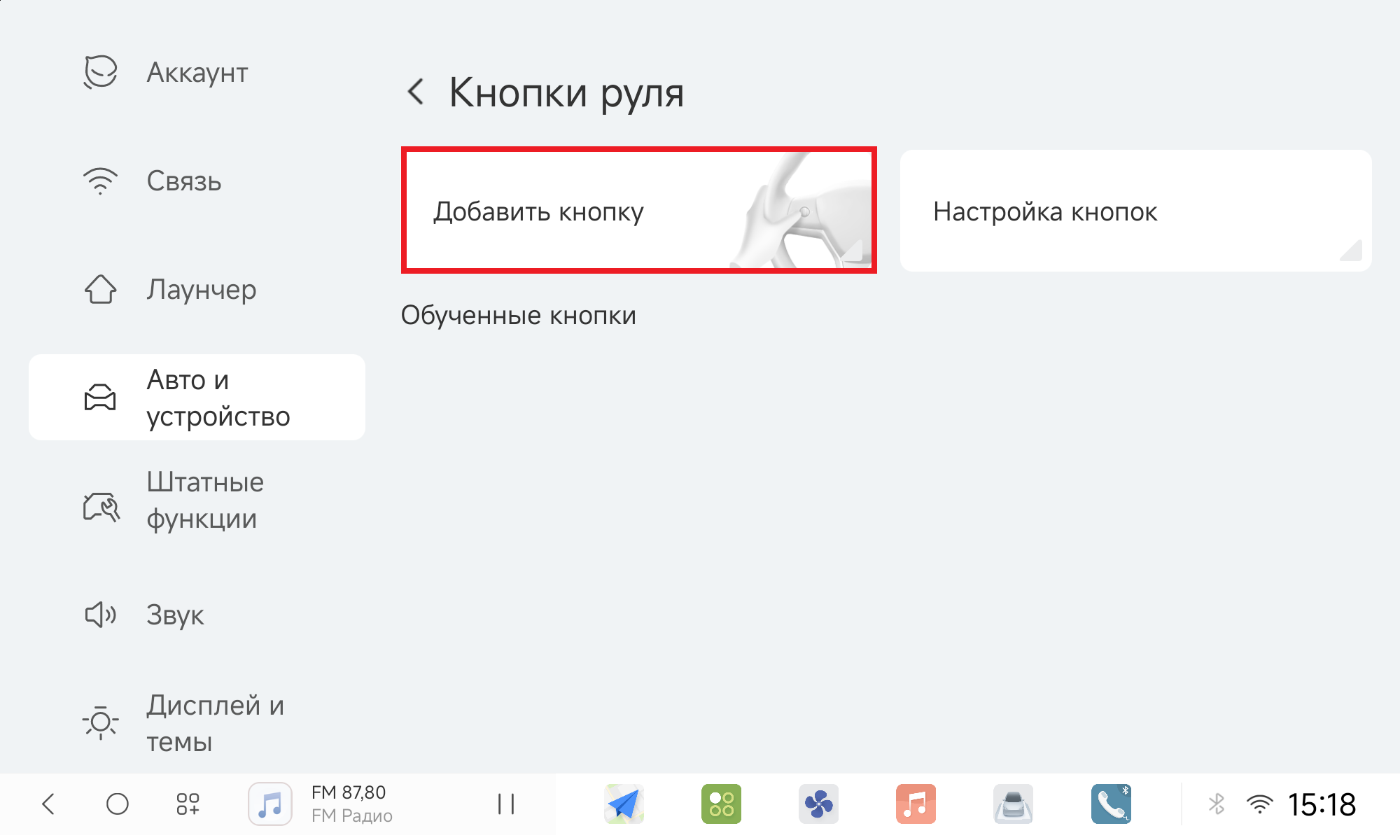This screenshot has height=840, width=1400.
Task: Click the Аккаунт face icon
Action: [100, 72]
